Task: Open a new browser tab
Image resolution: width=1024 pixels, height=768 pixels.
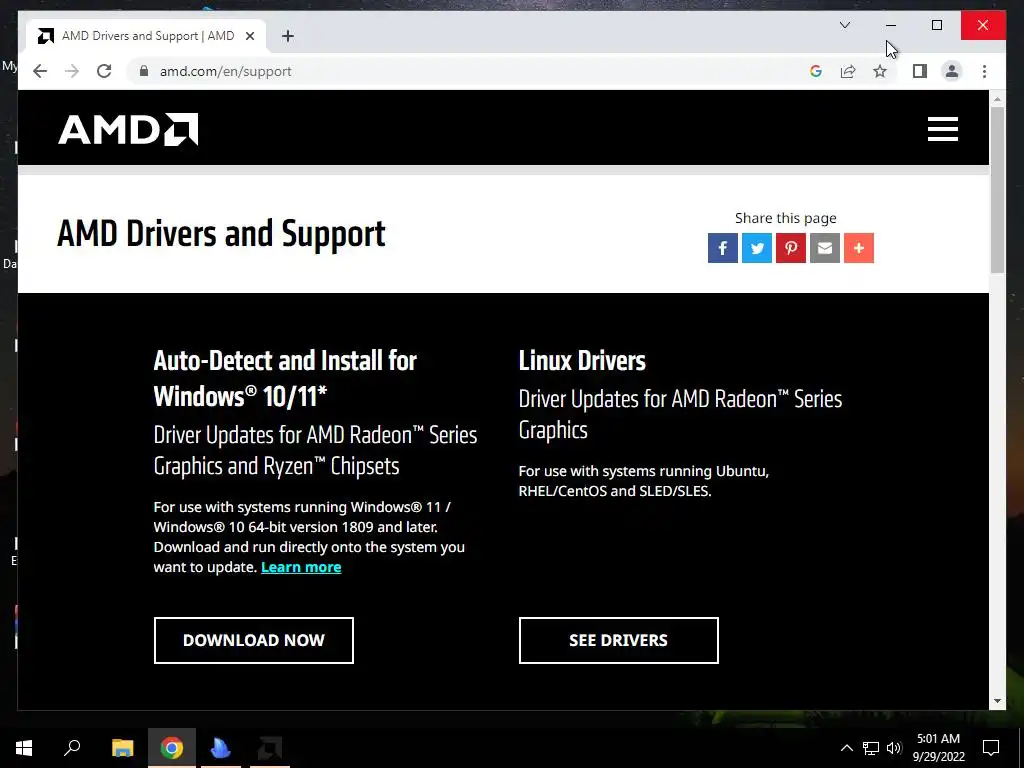Action: [287, 36]
